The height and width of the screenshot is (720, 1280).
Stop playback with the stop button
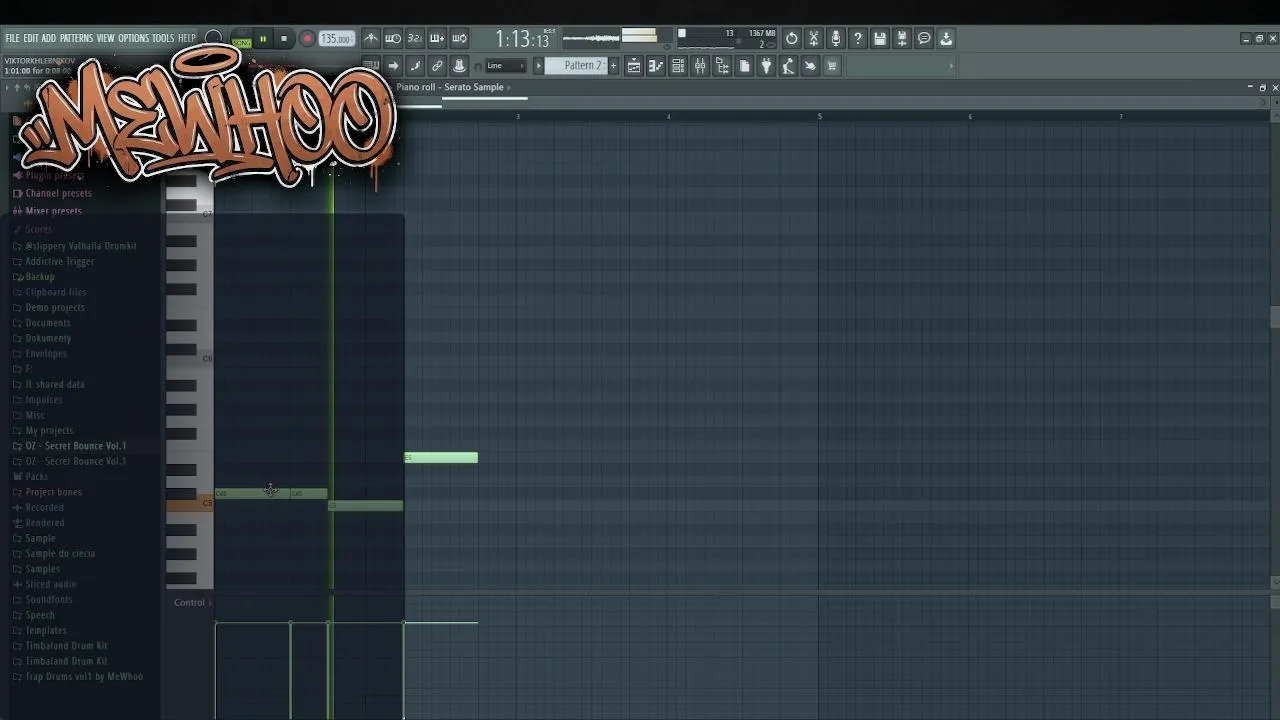tap(284, 40)
